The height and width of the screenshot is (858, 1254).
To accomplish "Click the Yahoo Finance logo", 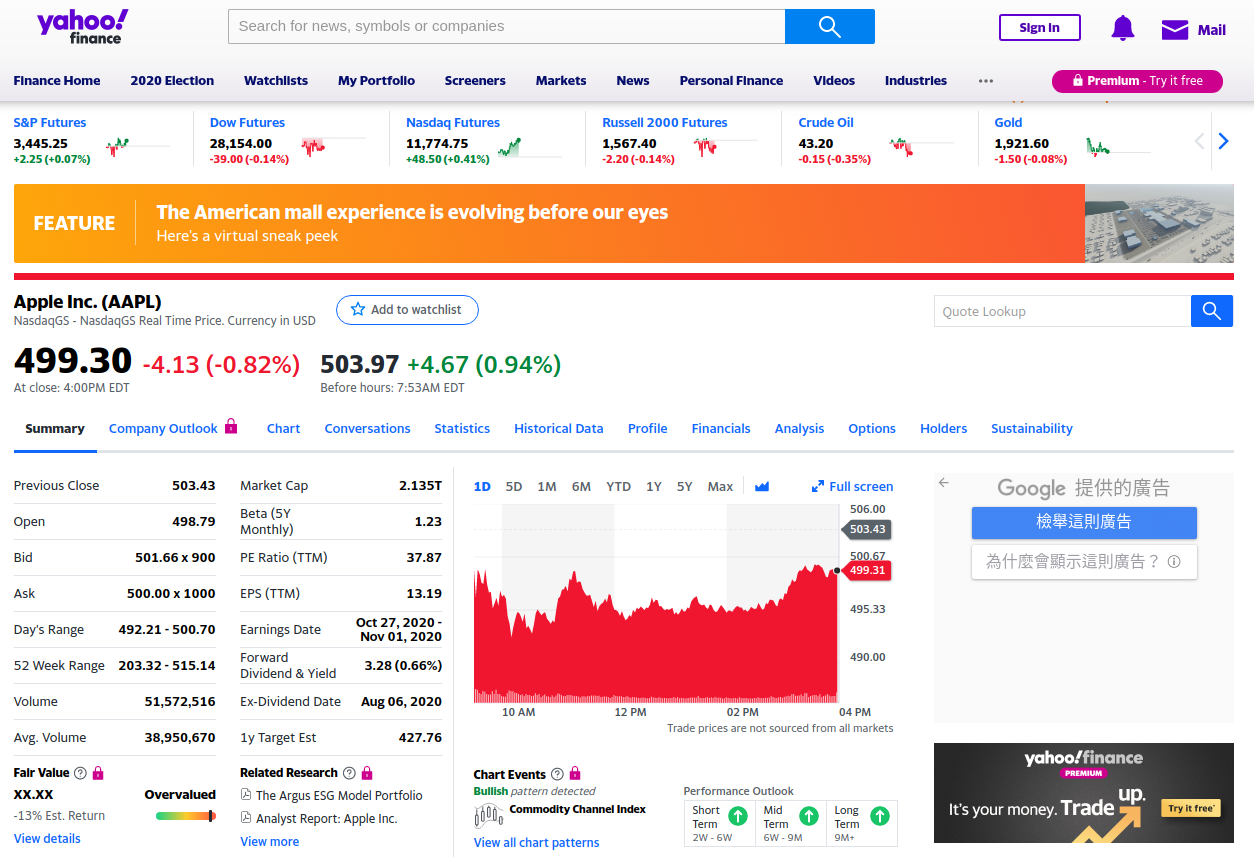I will click(x=83, y=27).
